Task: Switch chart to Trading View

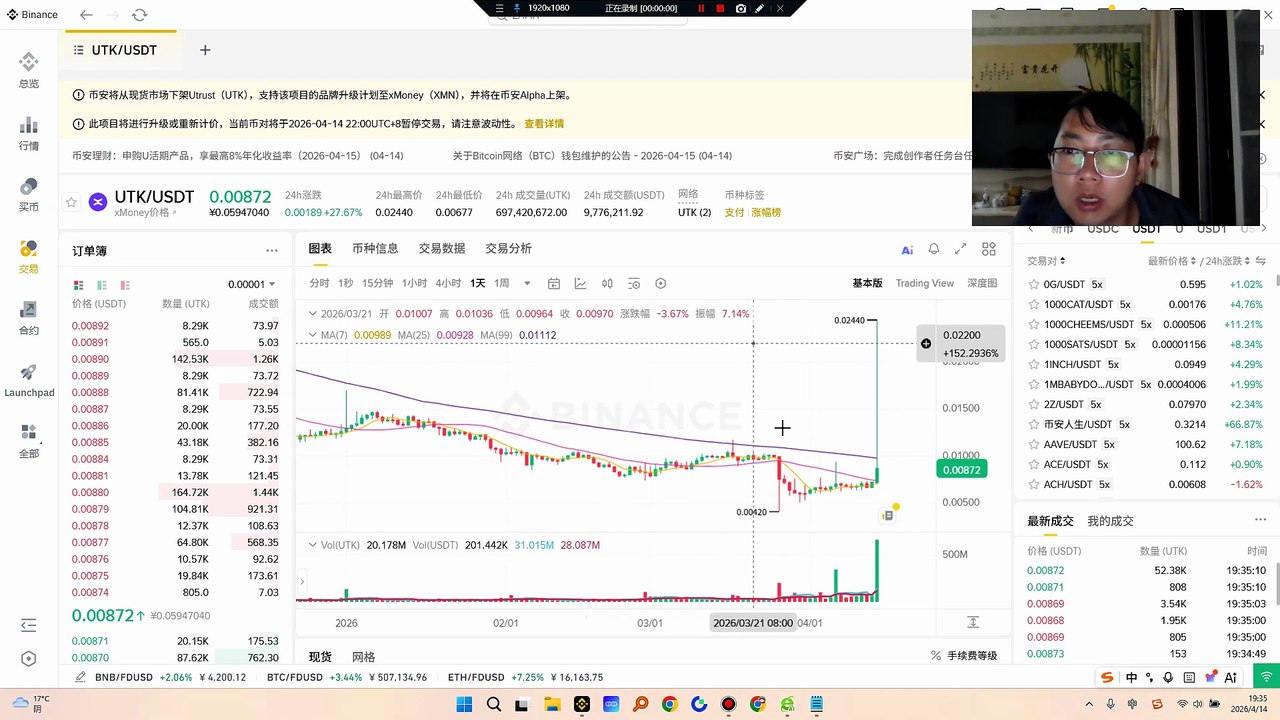Action: (x=925, y=283)
